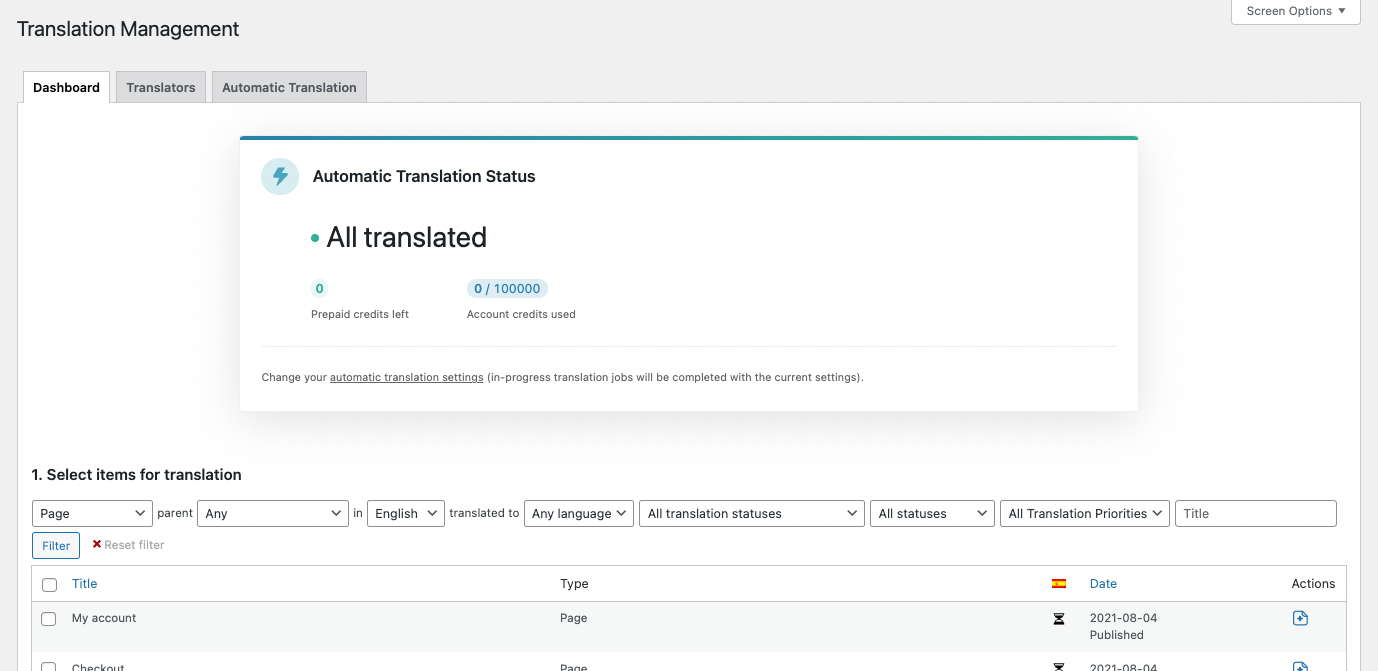Tick the select-all checkbox in table header
This screenshot has height=671, width=1378.
click(x=49, y=585)
